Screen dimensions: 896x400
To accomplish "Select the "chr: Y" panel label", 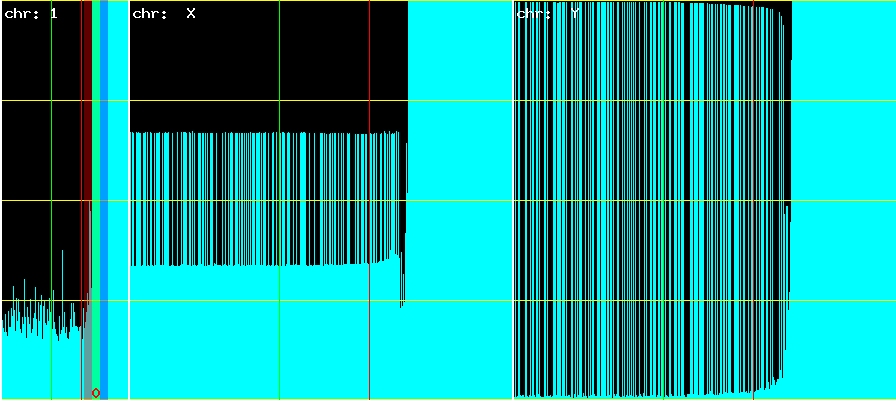I will click(549, 14).
